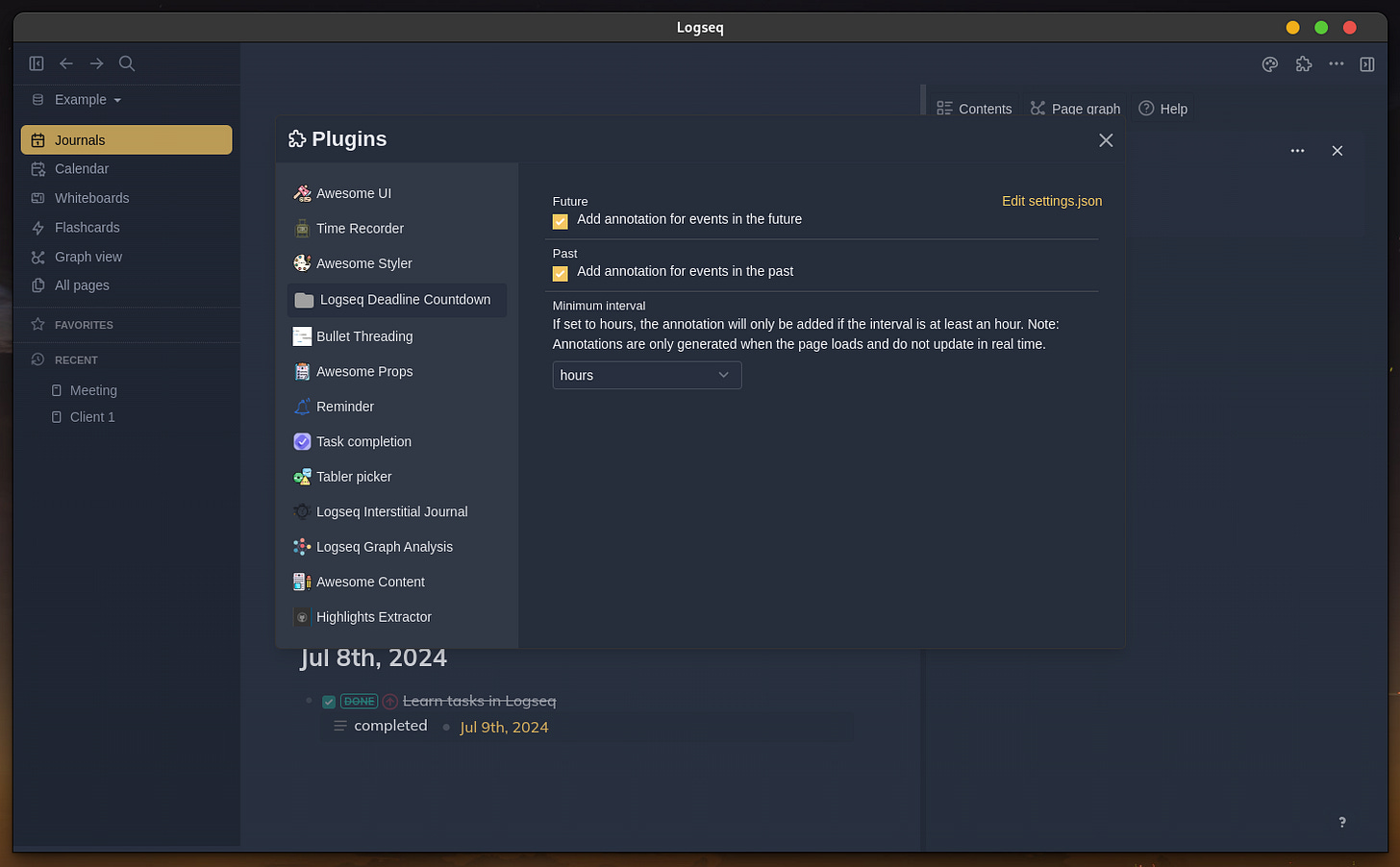Select the Logseq Deadline Countdown plugin

[396, 300]
